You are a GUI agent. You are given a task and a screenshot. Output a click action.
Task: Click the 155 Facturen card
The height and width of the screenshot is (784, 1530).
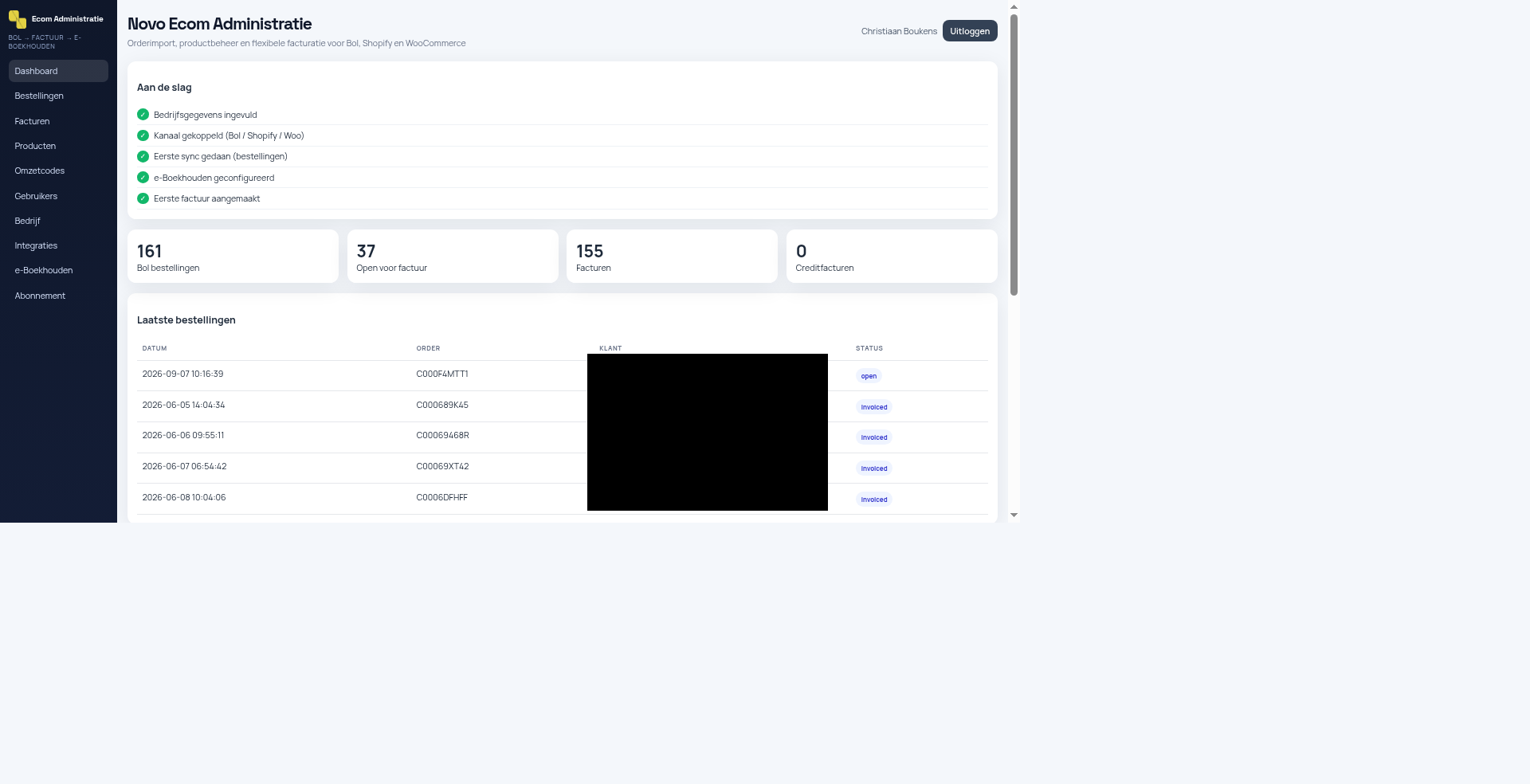point(672,257)
